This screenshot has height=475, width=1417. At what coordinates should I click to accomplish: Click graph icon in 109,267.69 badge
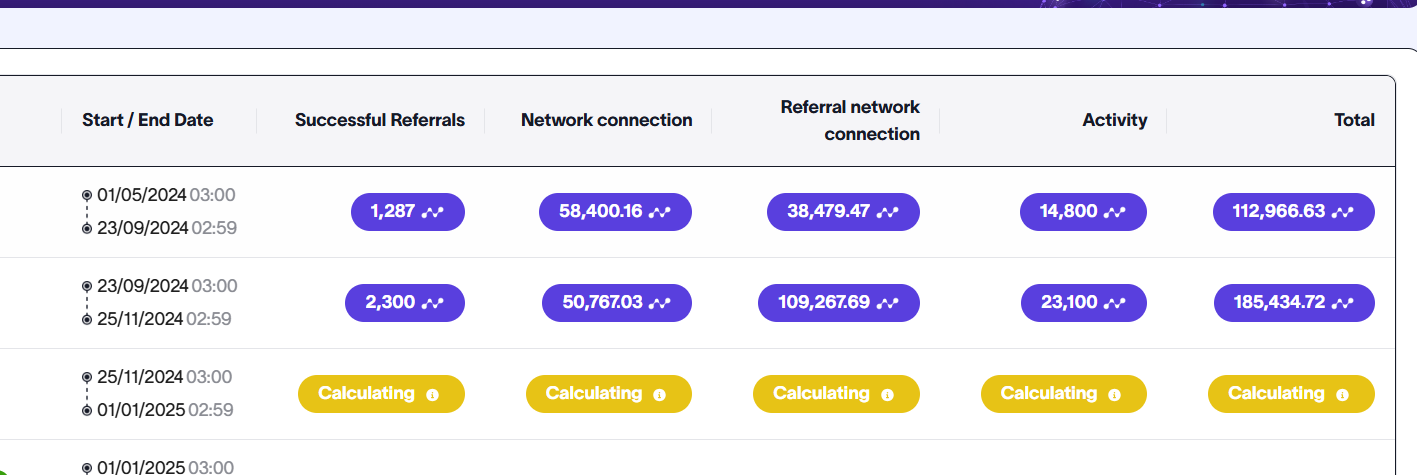point(887,303)
